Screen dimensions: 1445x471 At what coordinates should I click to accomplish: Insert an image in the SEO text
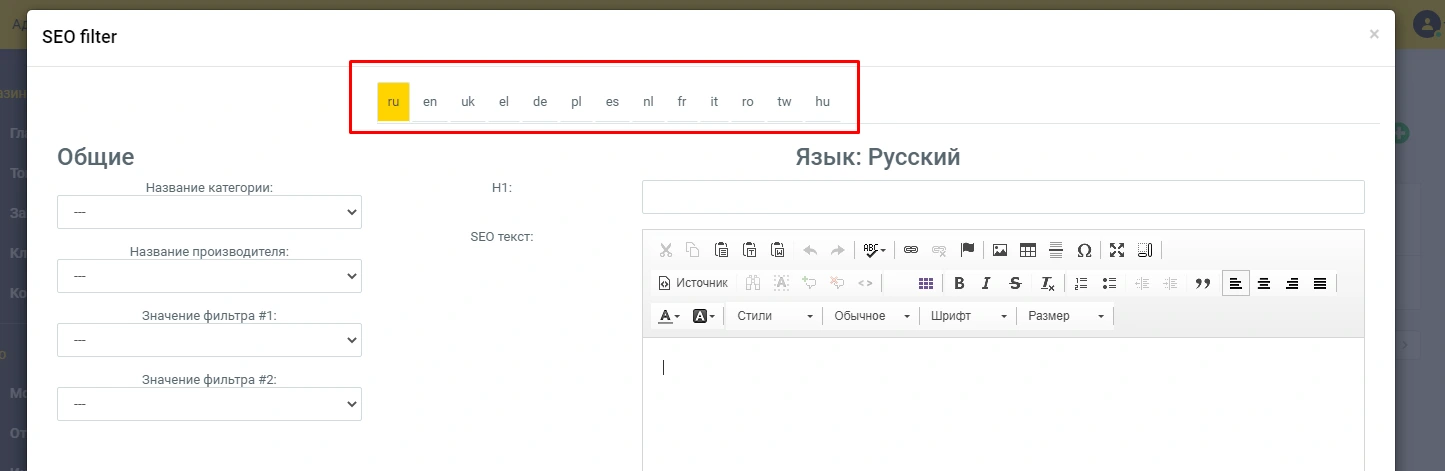[x=999, y=250]
